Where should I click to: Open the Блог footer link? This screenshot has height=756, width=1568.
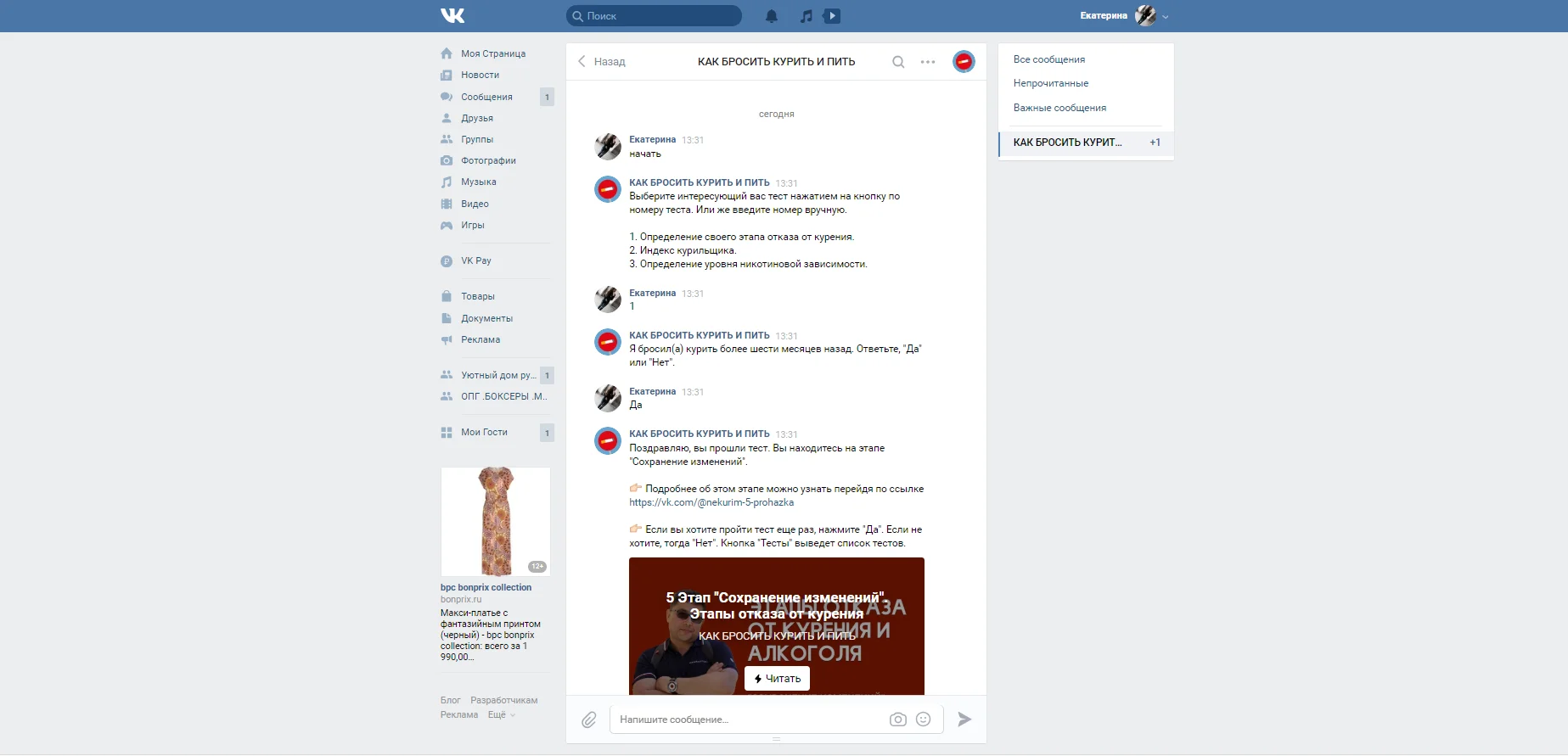[x=450, y=700]
